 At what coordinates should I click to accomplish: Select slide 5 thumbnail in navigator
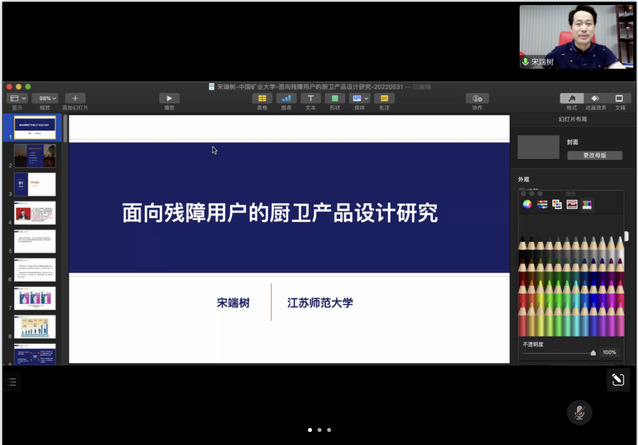[35, 241]
